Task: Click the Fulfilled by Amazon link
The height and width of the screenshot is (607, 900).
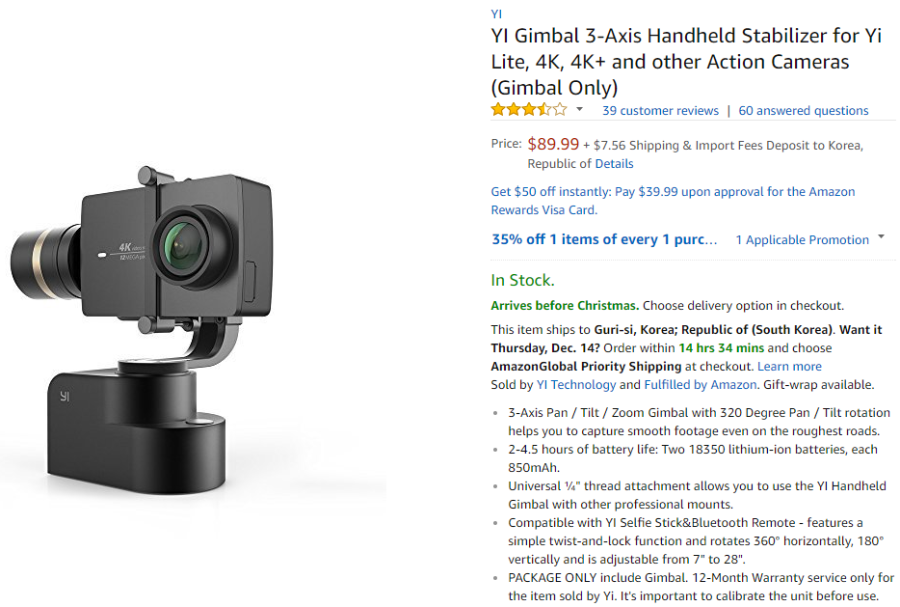Action: point(700,385)
